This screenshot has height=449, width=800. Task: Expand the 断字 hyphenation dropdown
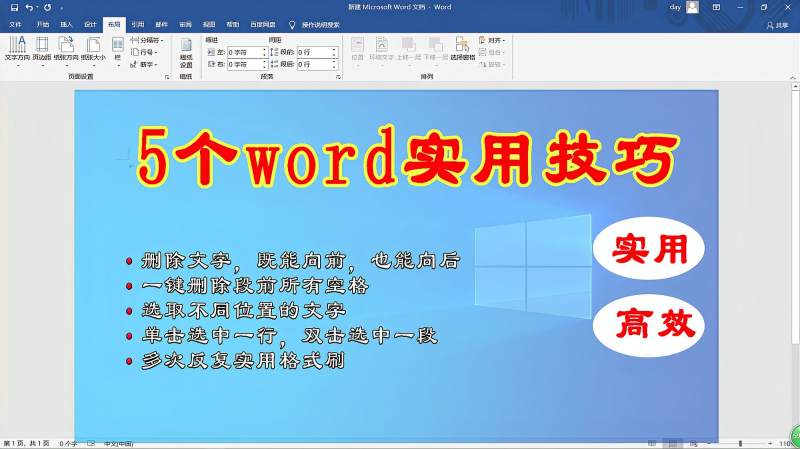pyautogui.click(x=144, y=64)
